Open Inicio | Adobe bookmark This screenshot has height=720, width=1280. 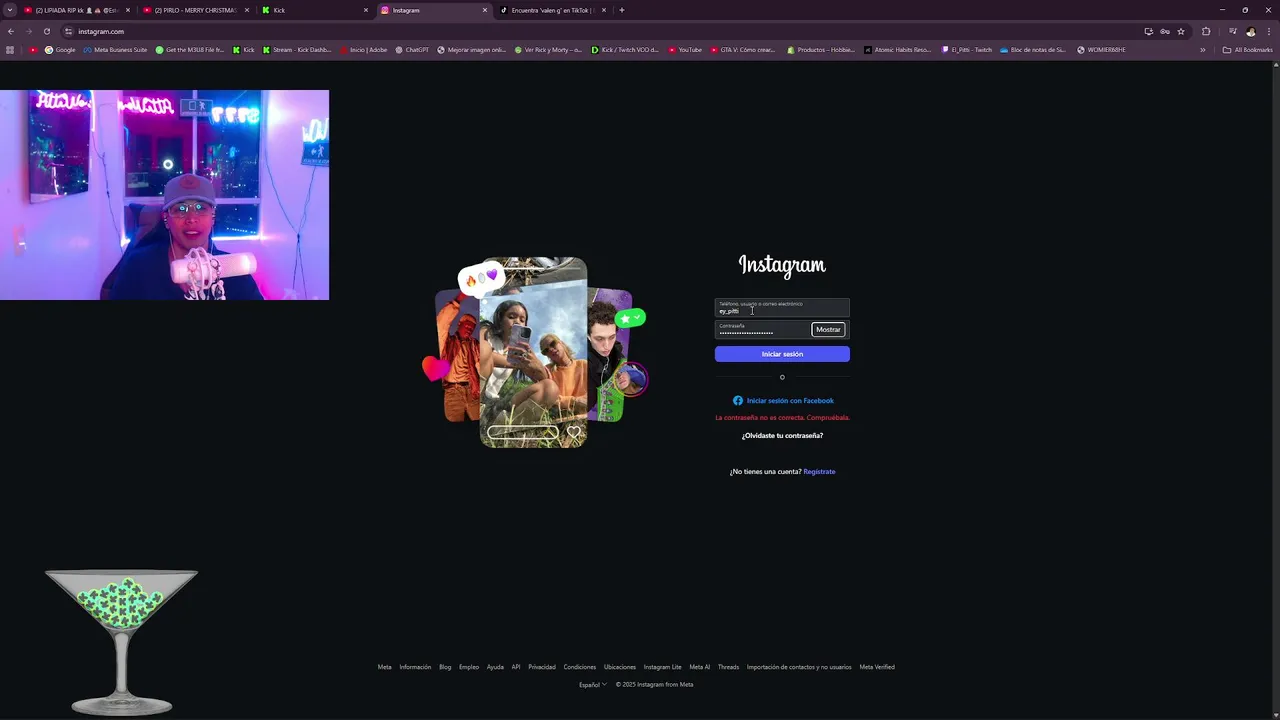point(364,50)
